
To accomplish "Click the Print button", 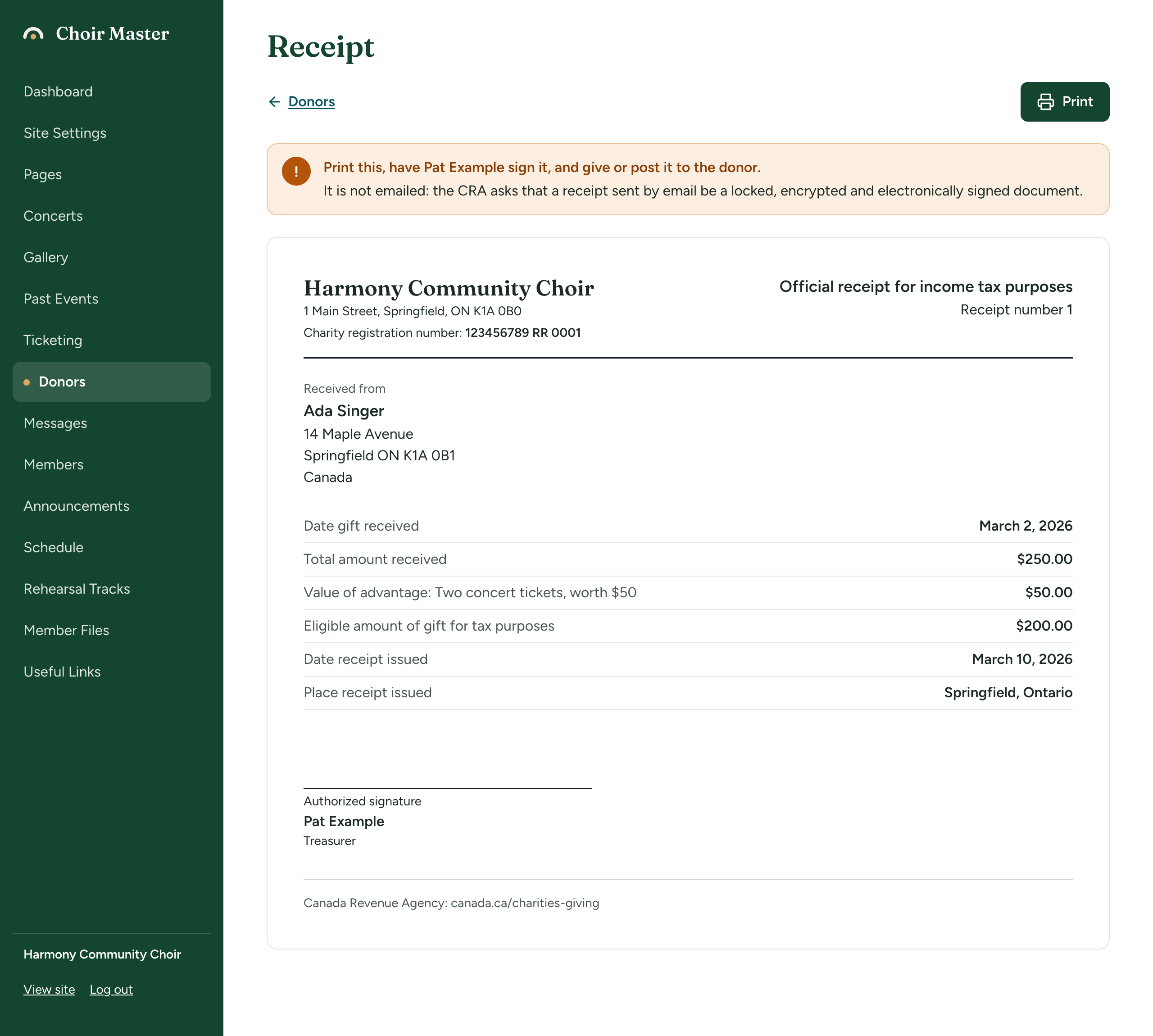I will click(1064, 102).
